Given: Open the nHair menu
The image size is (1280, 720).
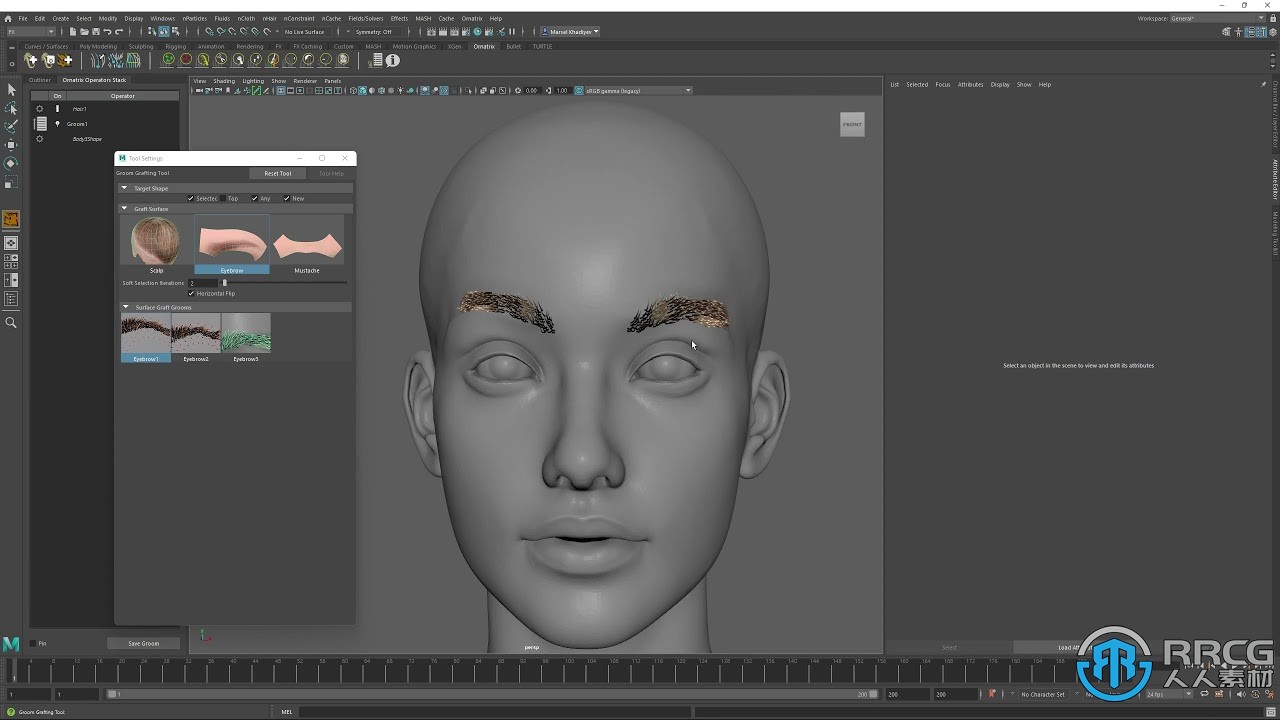Looking at the screenshot, I should pos(269,18).
